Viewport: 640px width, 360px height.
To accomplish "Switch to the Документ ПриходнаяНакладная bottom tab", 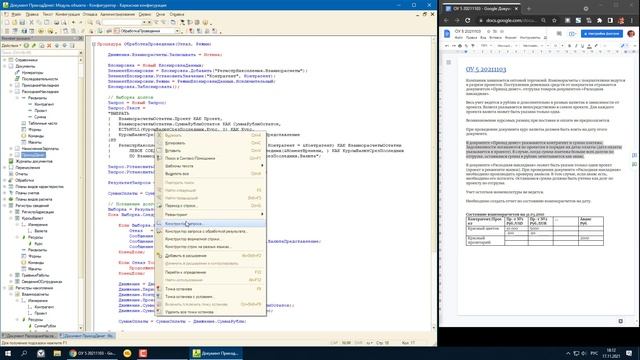I will tap(29, 336).
